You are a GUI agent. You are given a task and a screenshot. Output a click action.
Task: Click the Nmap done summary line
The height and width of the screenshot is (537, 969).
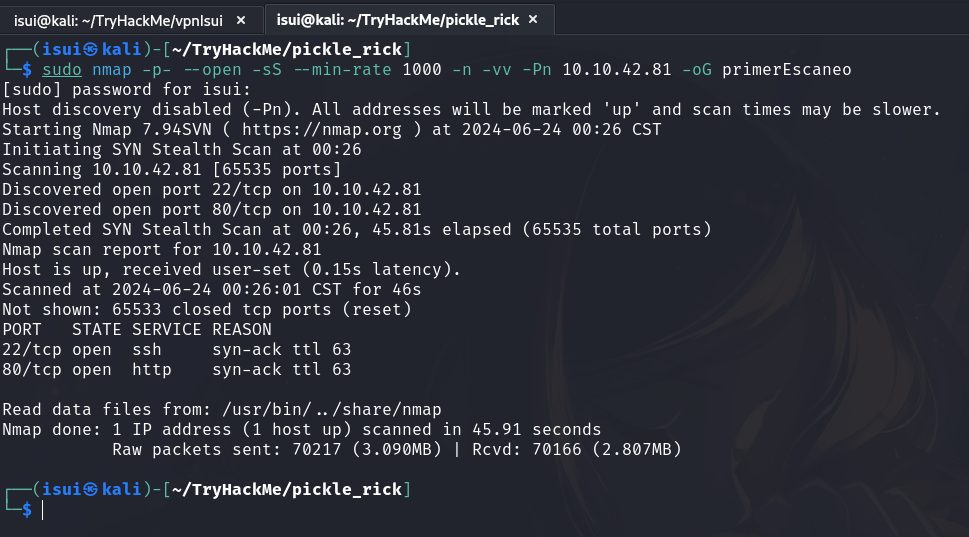point(300,429)
